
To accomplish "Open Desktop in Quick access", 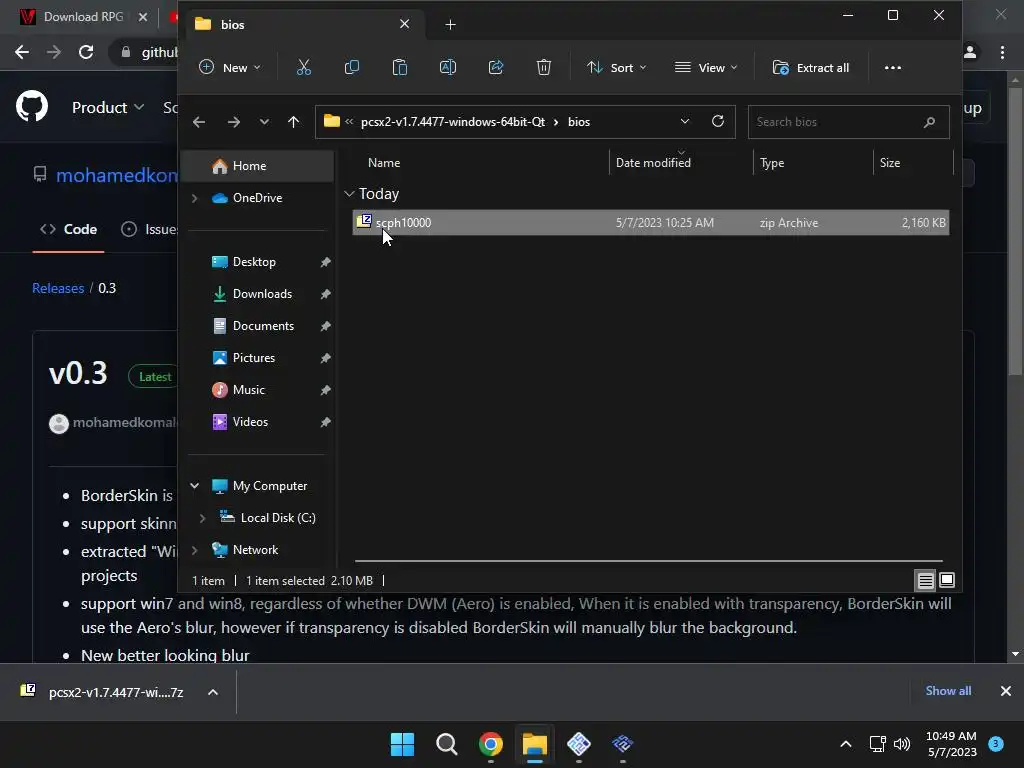I will 254,262.
